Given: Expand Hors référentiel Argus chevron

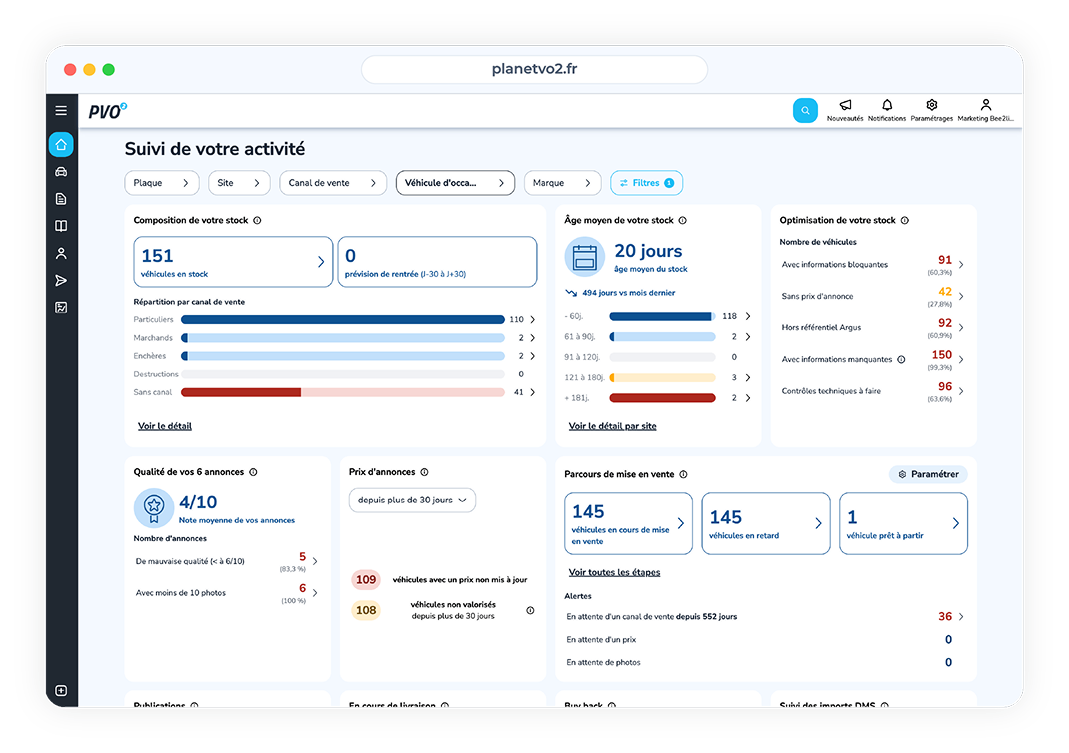Looking at the screenshot, I should 961,327.
